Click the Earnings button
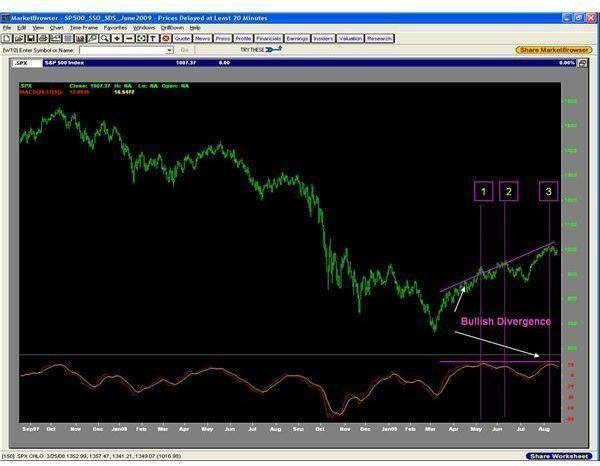The height and width of the screenshot is (466, 600). click(x=297, y=38)
